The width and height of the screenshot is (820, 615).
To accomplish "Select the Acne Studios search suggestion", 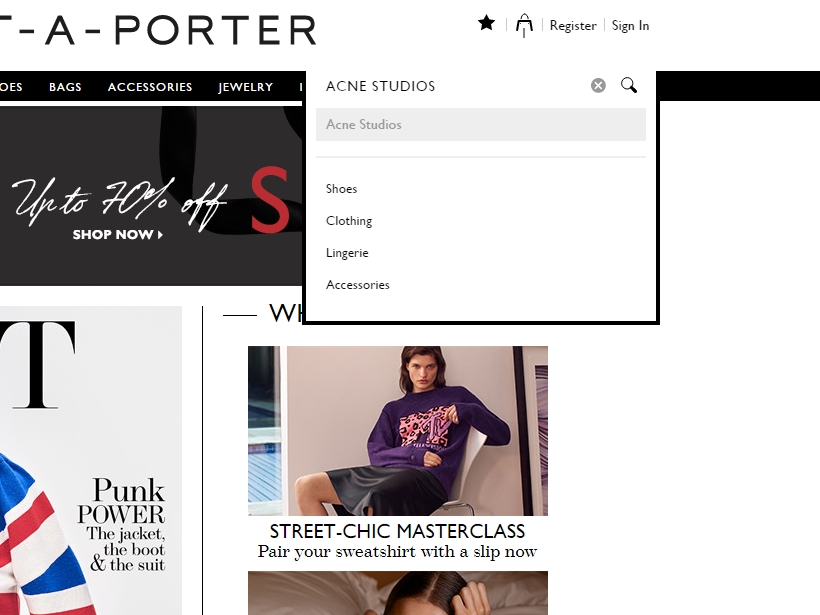I will point(481,124).
